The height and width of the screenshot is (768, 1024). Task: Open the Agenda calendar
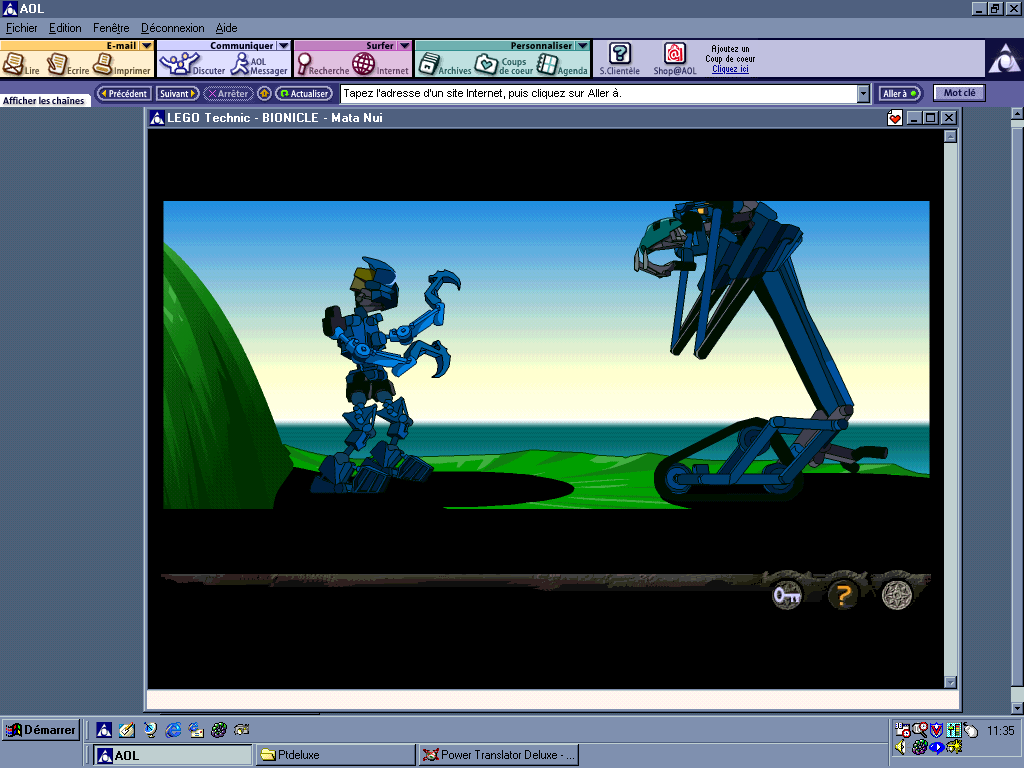pyautogui.click(x=562, y=65)
